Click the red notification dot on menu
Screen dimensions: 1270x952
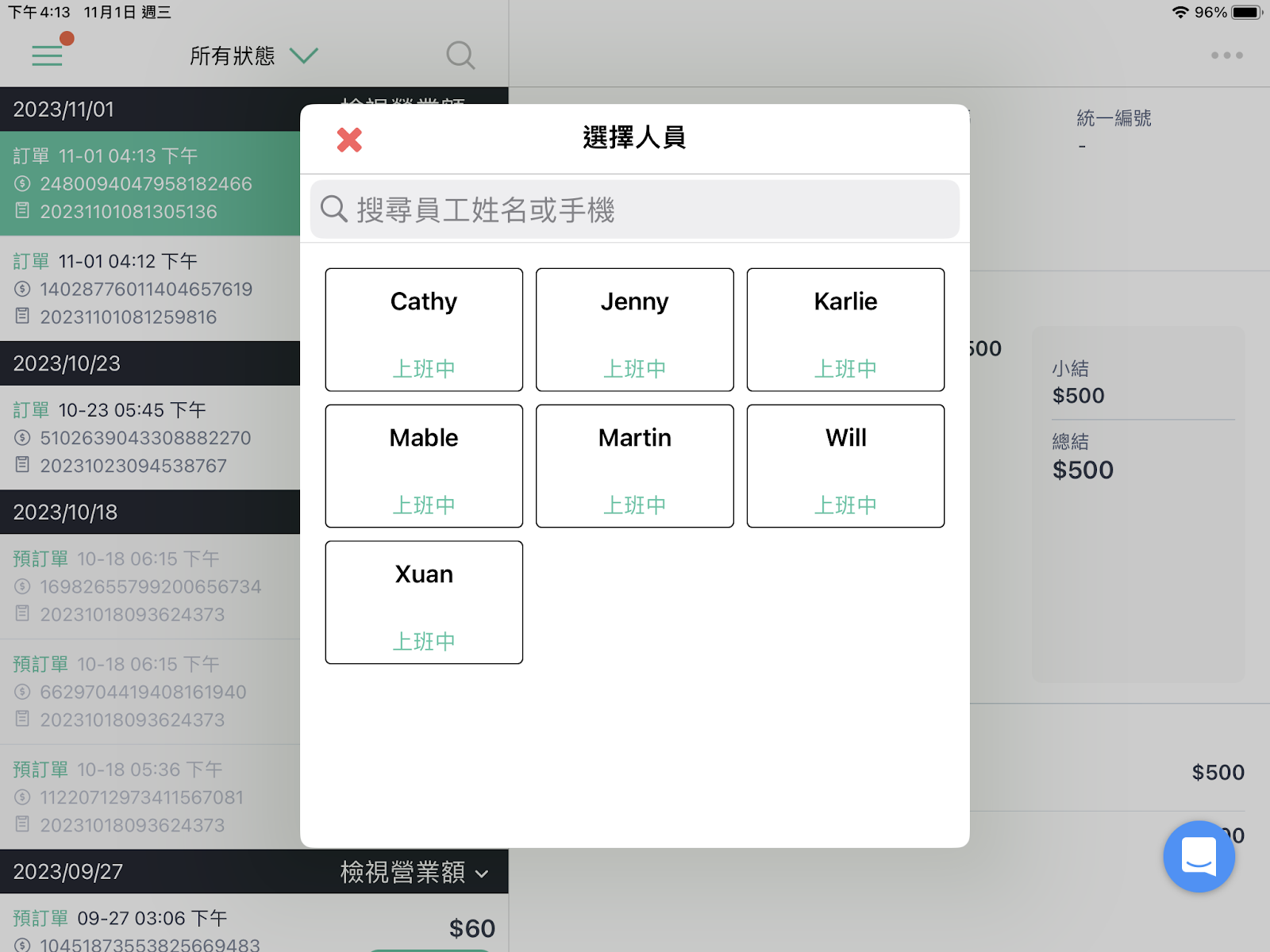[67, 38]
